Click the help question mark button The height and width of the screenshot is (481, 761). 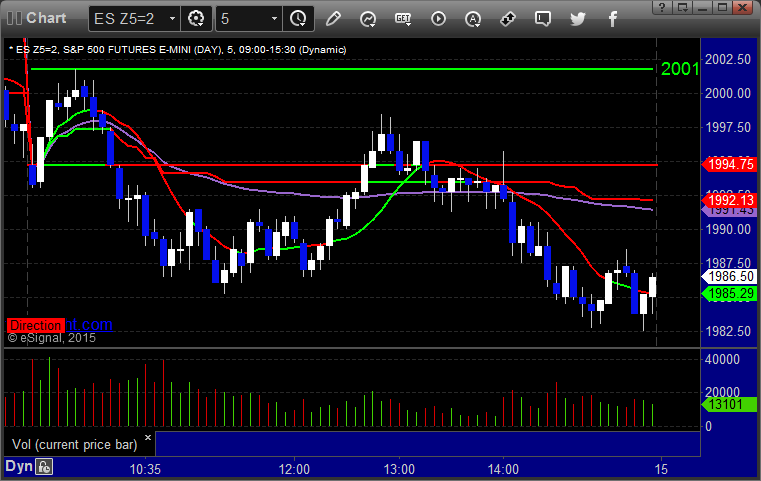(x=662, y=7)
